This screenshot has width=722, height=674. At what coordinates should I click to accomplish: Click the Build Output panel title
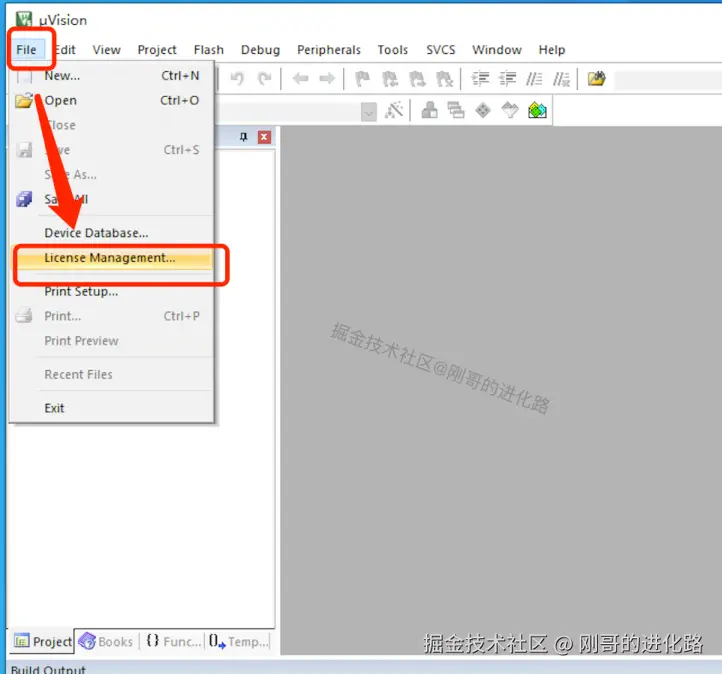click(x=48, y=669)
